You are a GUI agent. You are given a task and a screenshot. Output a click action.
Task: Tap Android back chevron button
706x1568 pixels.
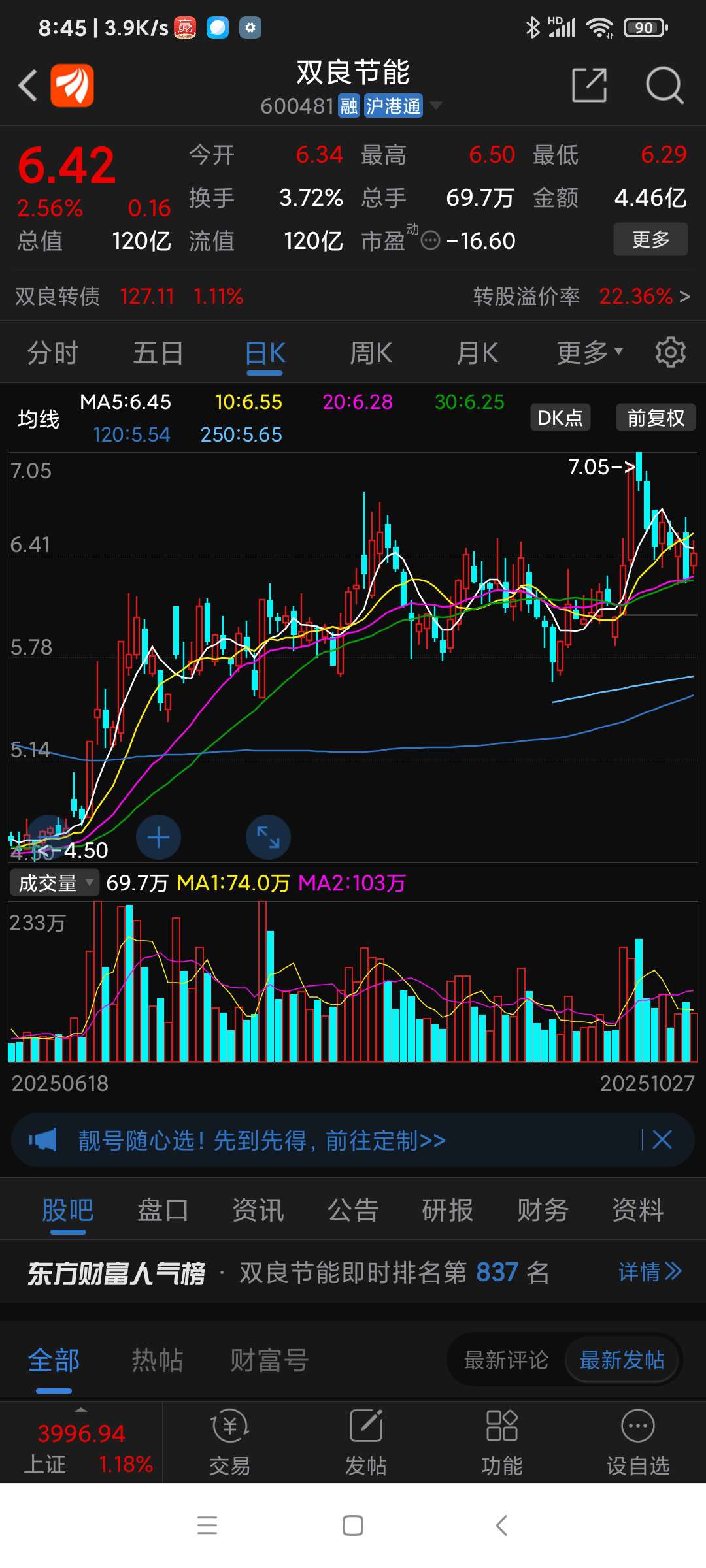pos(501,1526)
